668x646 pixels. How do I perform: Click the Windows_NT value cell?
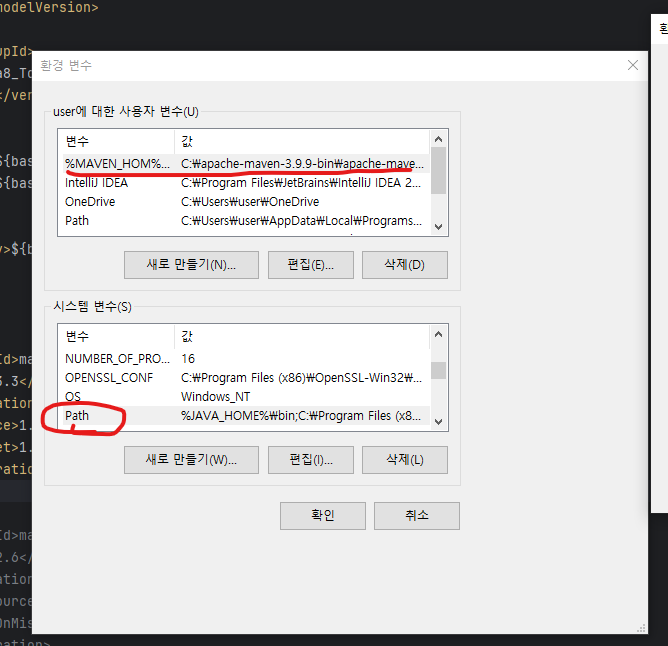(216, 397)
